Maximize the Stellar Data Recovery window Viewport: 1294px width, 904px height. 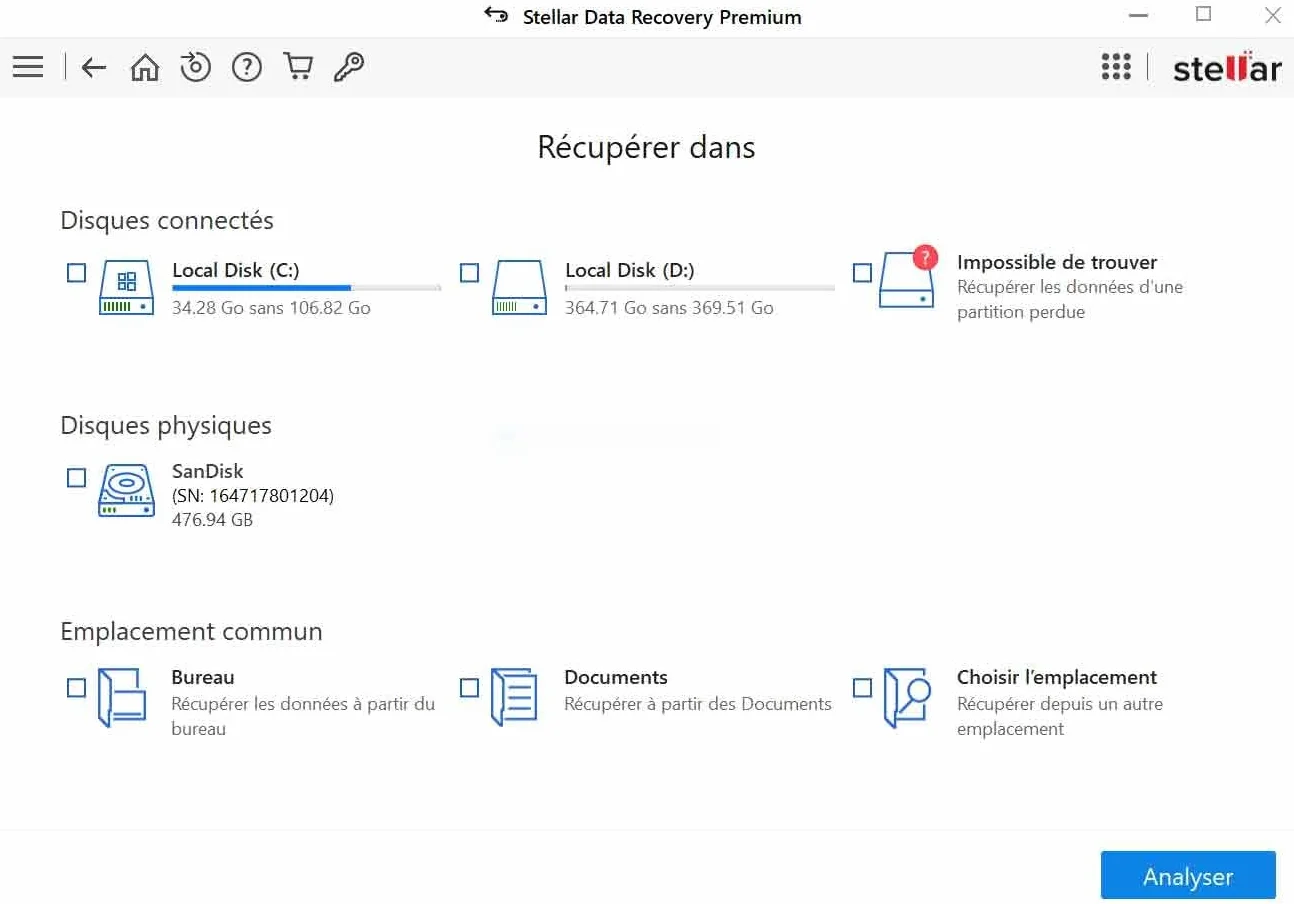(1204, 14)
